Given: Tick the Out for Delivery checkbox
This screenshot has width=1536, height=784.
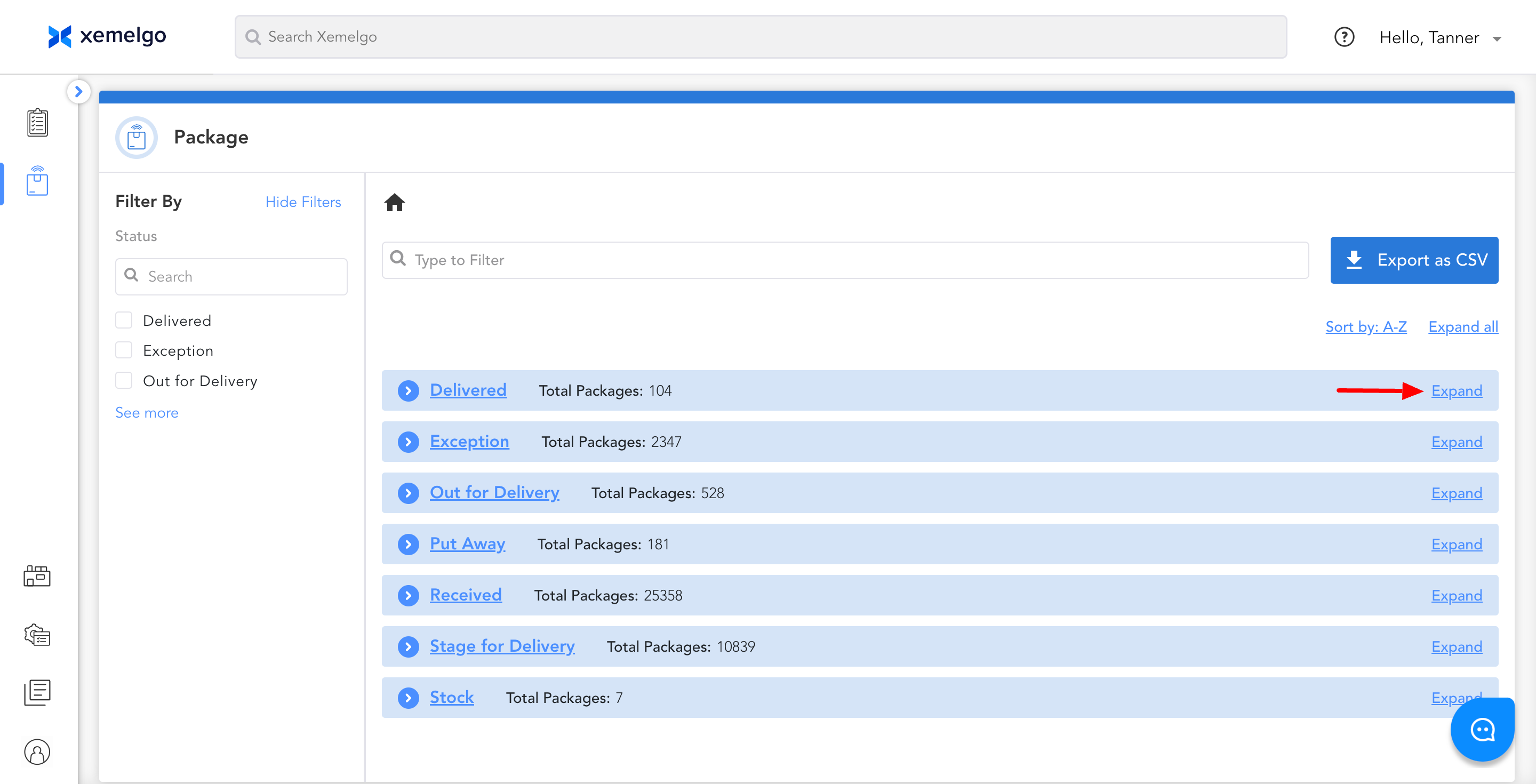Looking at the screenshot, I should point(123,380).
